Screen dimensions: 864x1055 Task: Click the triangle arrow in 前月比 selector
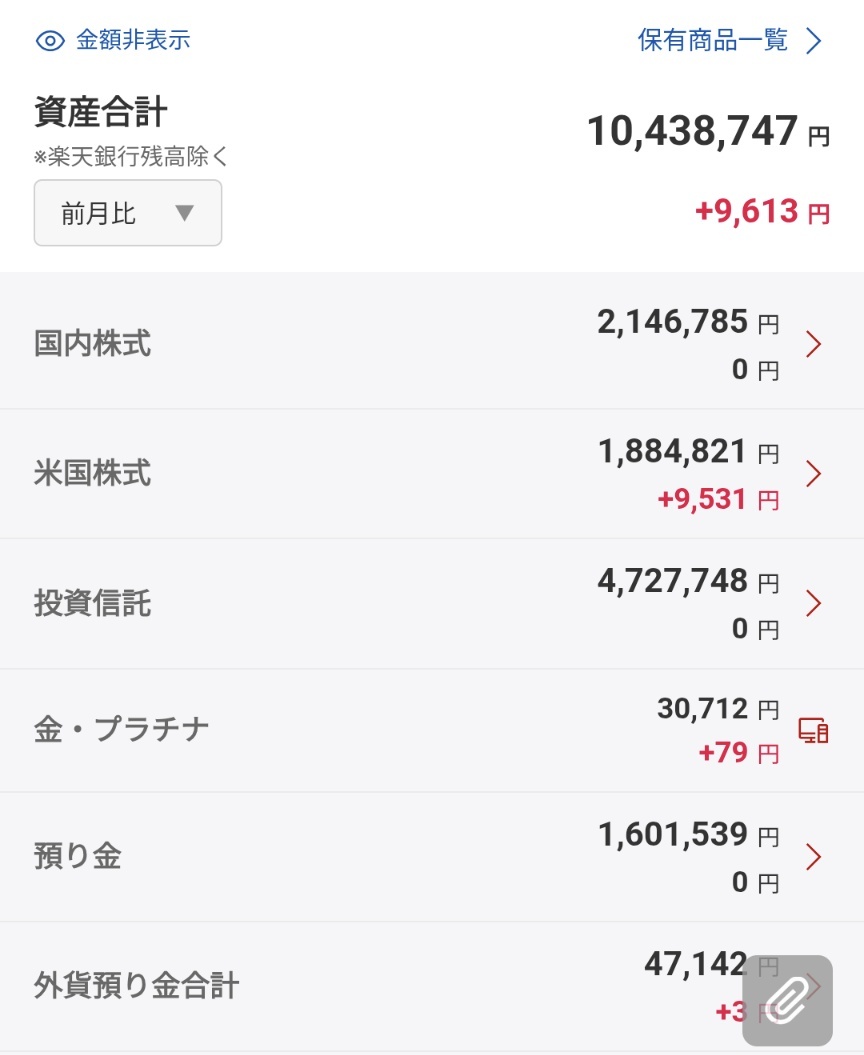184,213
